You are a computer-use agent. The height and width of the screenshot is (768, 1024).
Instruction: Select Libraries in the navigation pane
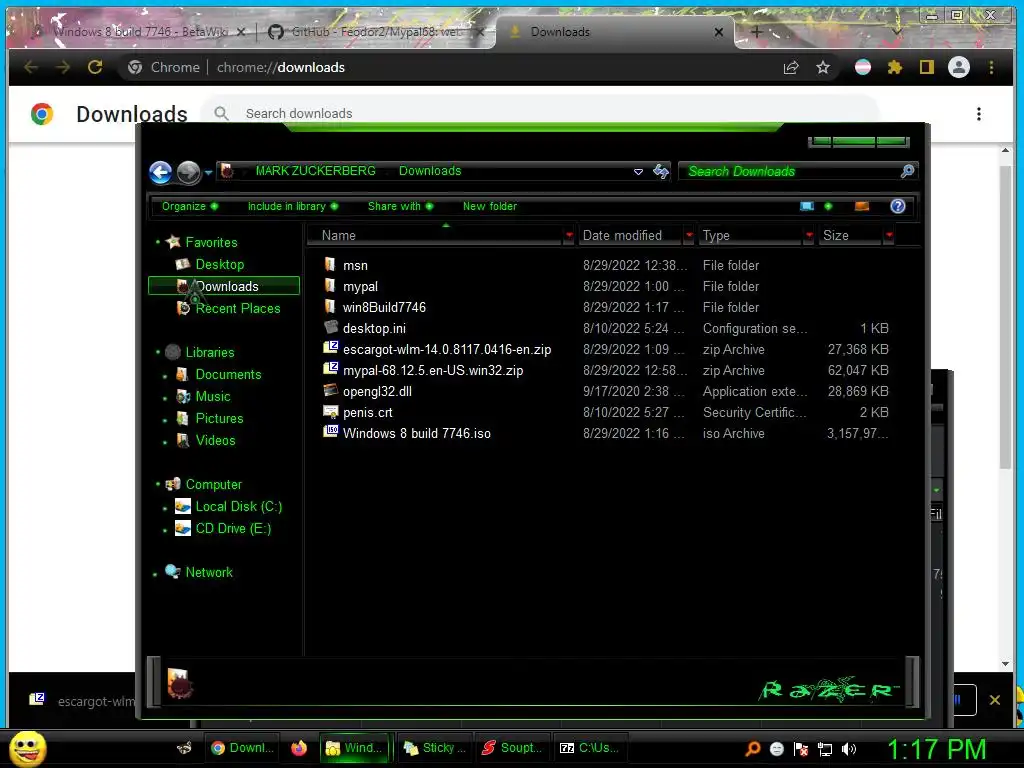coord(210,353)
